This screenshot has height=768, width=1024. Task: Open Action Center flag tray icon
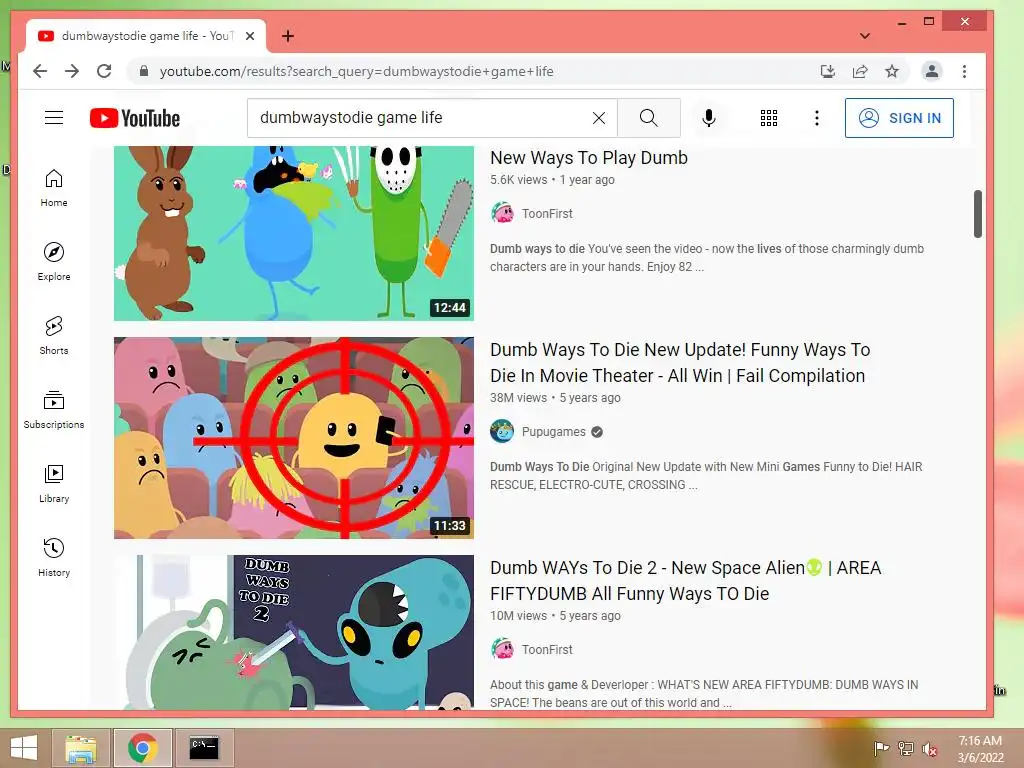(x=881, y=749)
